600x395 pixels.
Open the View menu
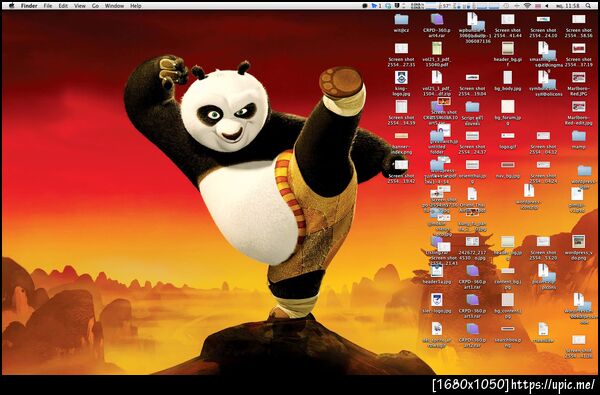coord(80,6)
